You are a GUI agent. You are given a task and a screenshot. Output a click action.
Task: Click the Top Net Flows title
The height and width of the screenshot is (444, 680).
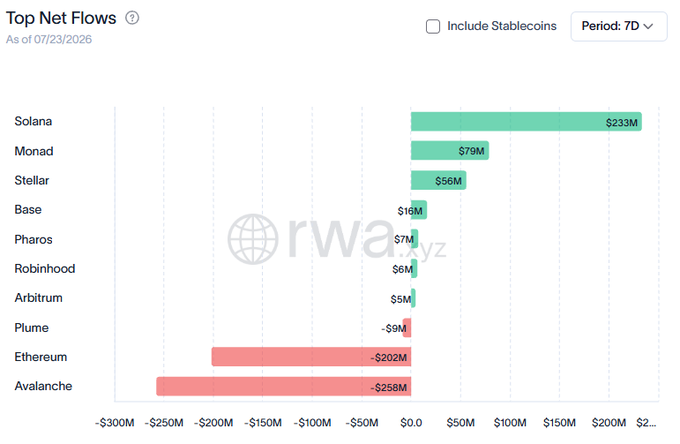coord(61,18)
